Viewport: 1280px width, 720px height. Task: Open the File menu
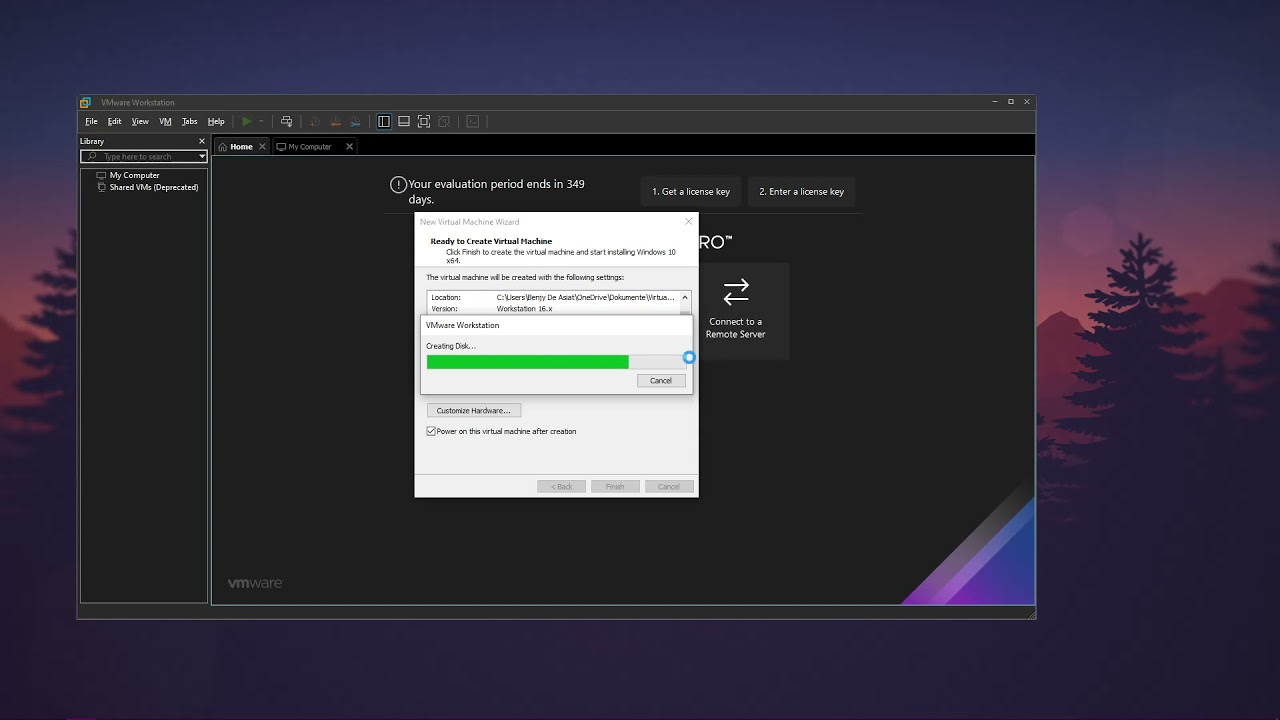[91, 121]
